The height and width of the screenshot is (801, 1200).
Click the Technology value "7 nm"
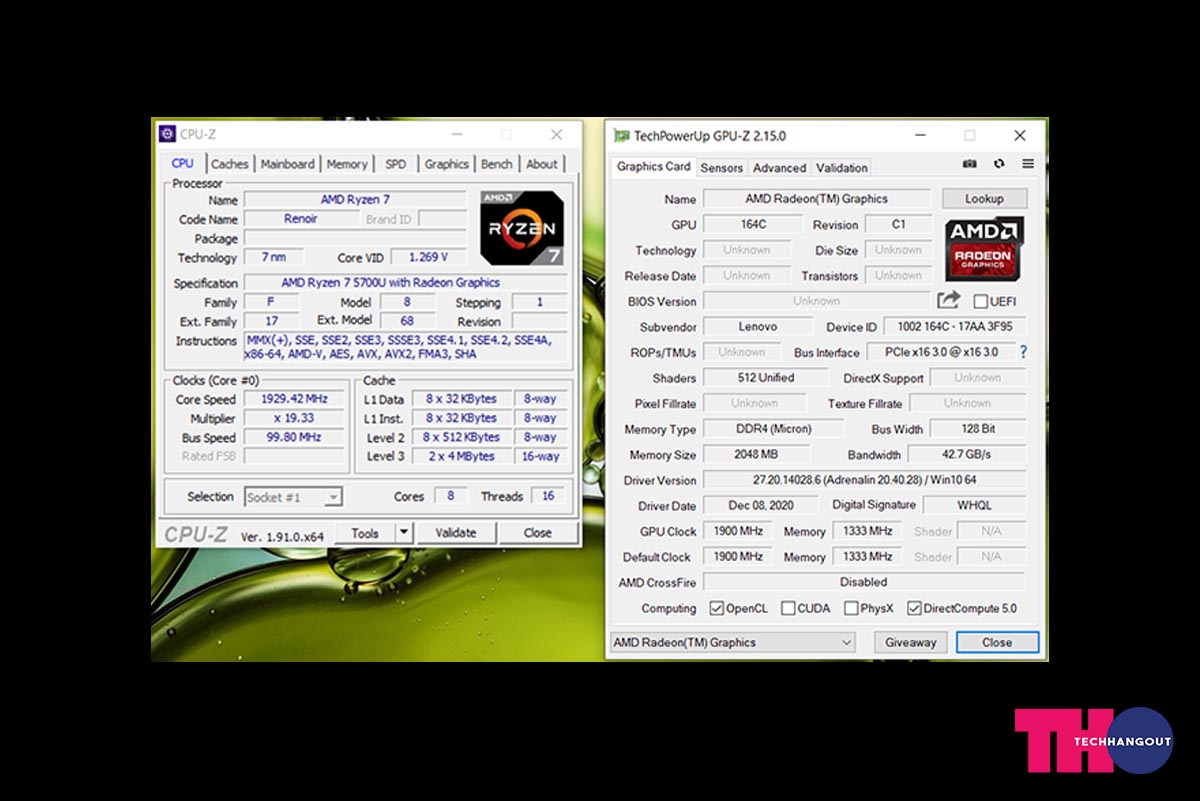click(x=274, y=257)
